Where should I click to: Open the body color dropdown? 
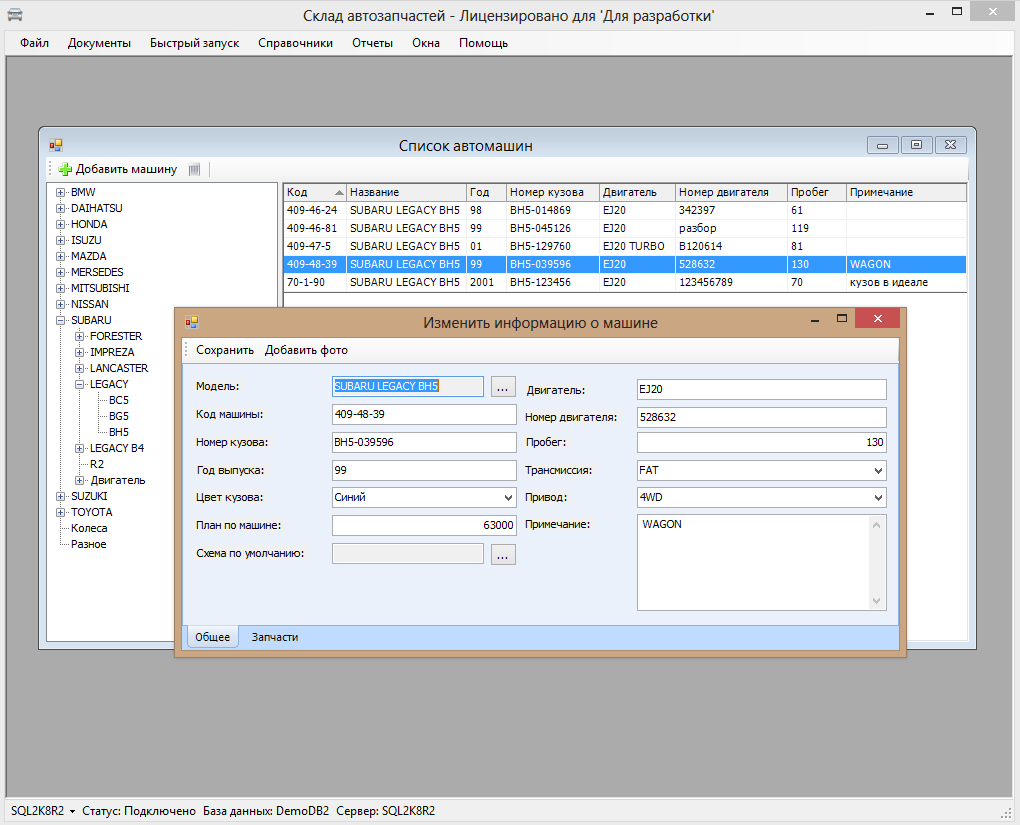point(508,498)
